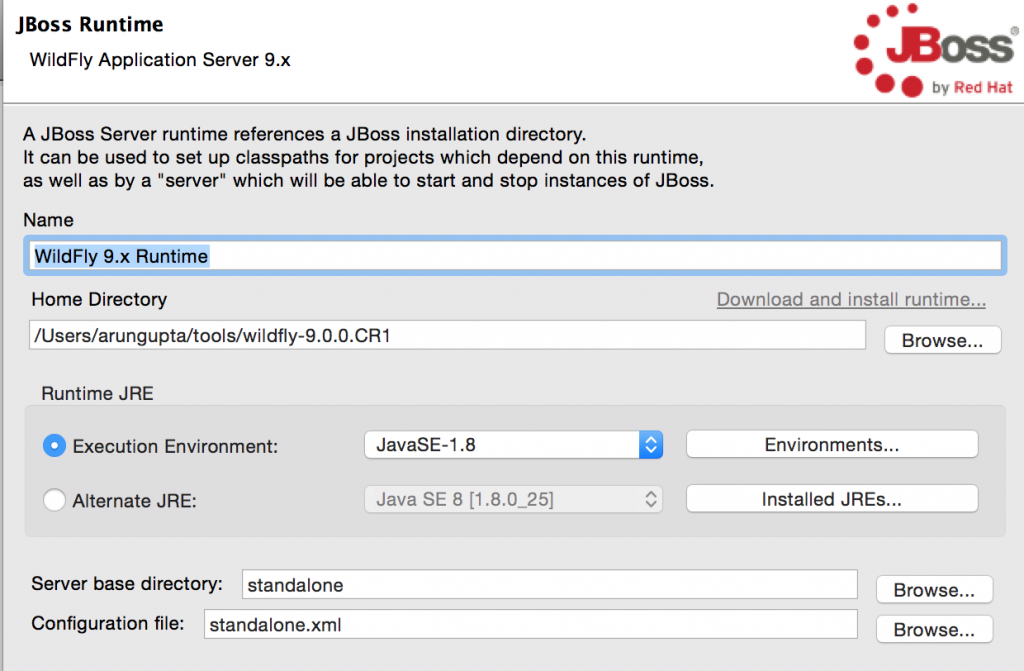Click the JBoss Runtime title text
This screenshot has height=671, width=1024.
(x=90, y=24)
